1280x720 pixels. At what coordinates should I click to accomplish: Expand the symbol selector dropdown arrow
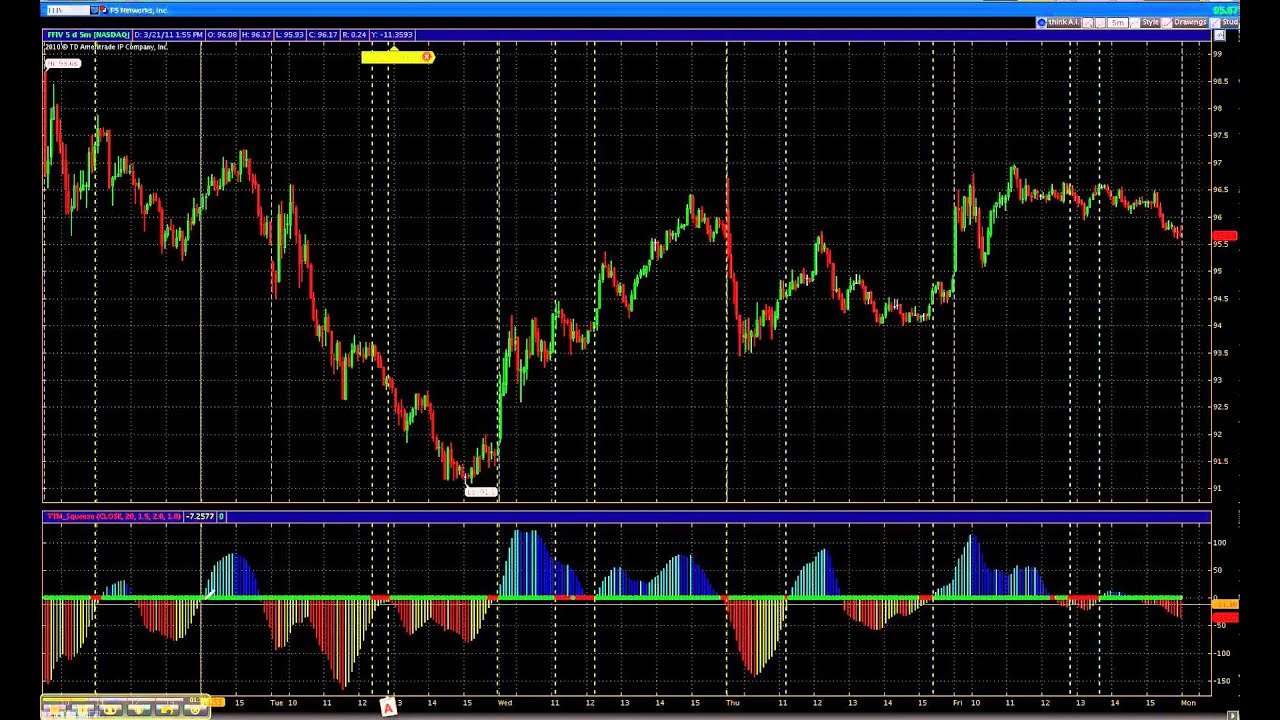95,10
